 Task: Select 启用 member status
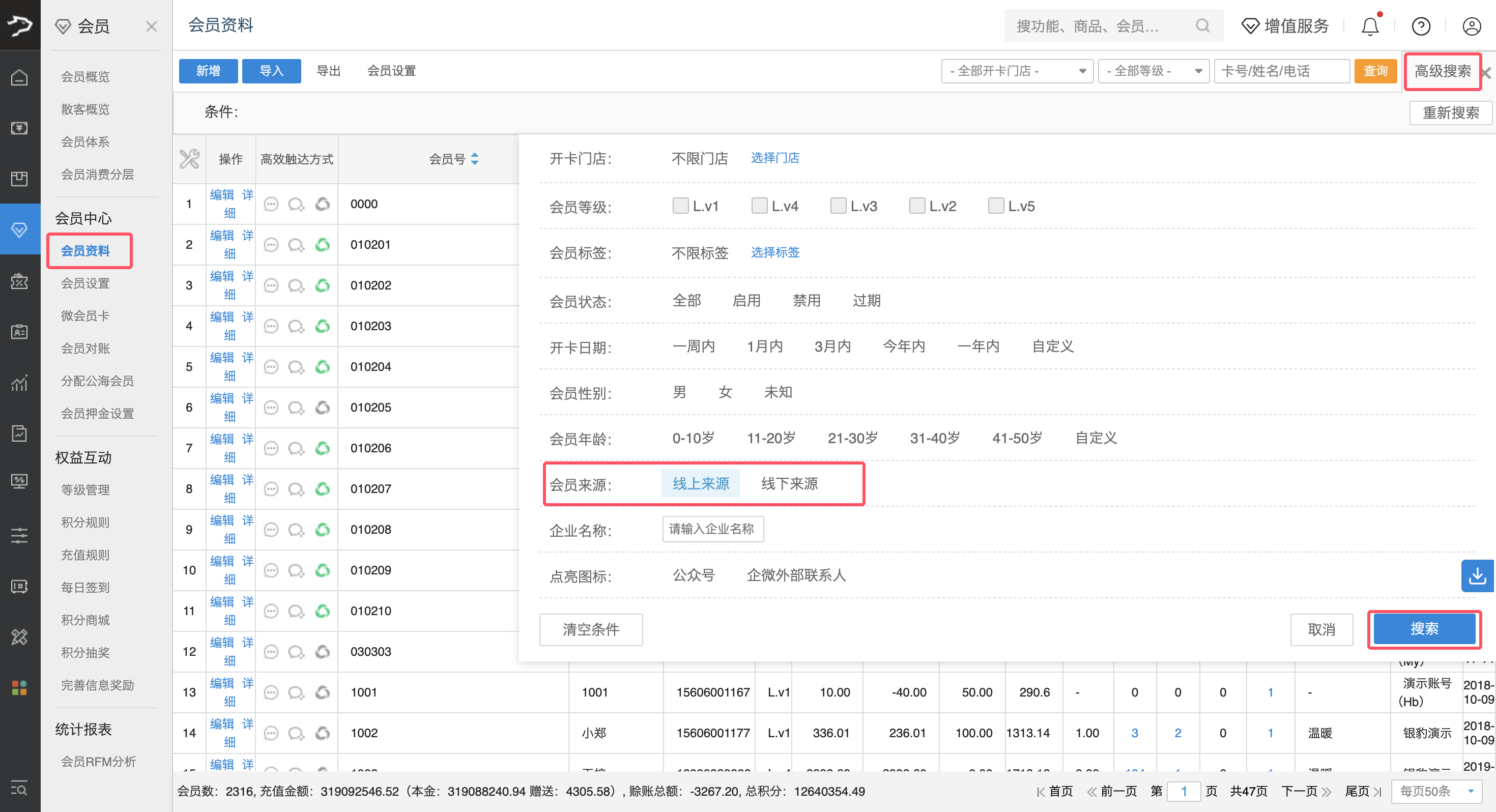(746, 300)
